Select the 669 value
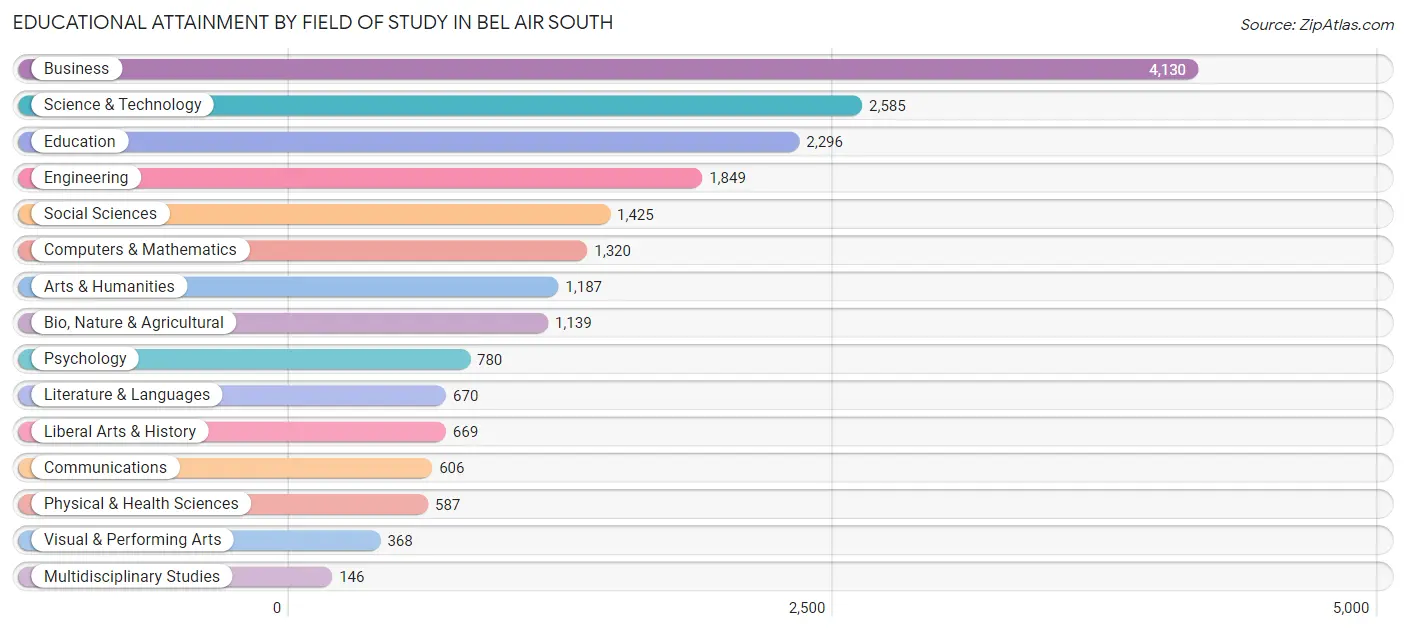This screenshot has width=1406, height=631. click(x=465, y=432)
